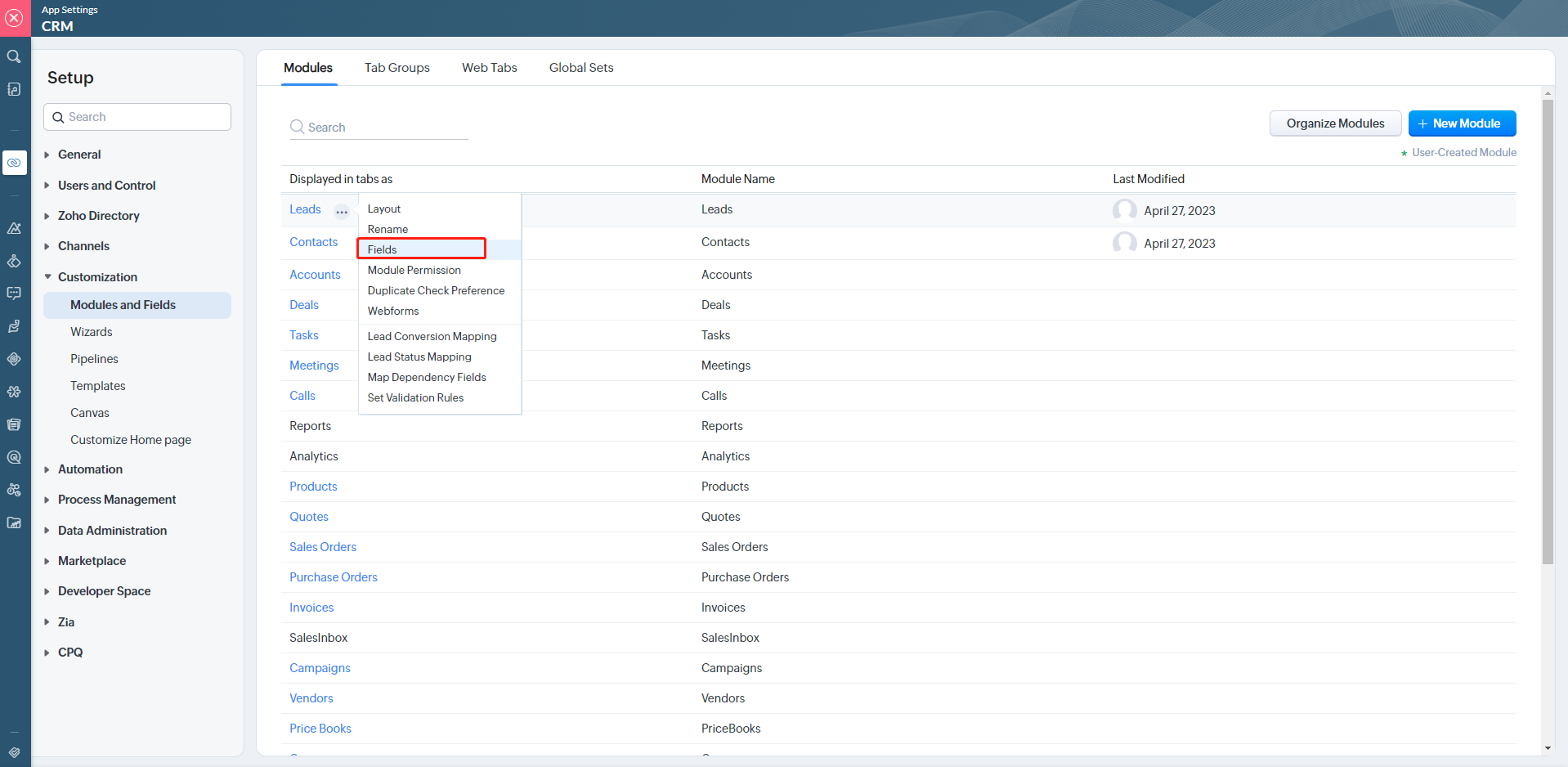Choose Lead Conversion Mapping option
The height and width of the screenshot is (767, 1568).
coord(432,337)
